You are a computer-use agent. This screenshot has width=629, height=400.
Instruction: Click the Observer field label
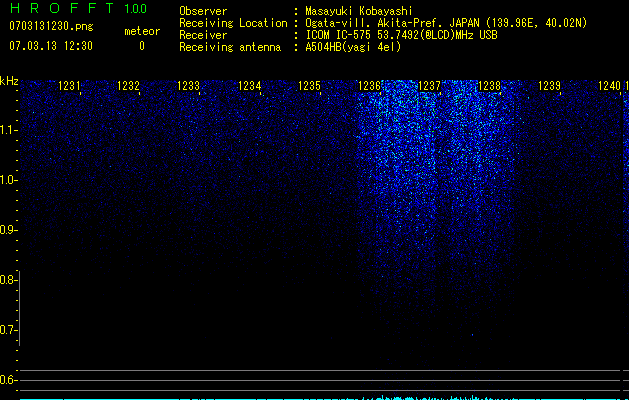(x=203, y=11)
